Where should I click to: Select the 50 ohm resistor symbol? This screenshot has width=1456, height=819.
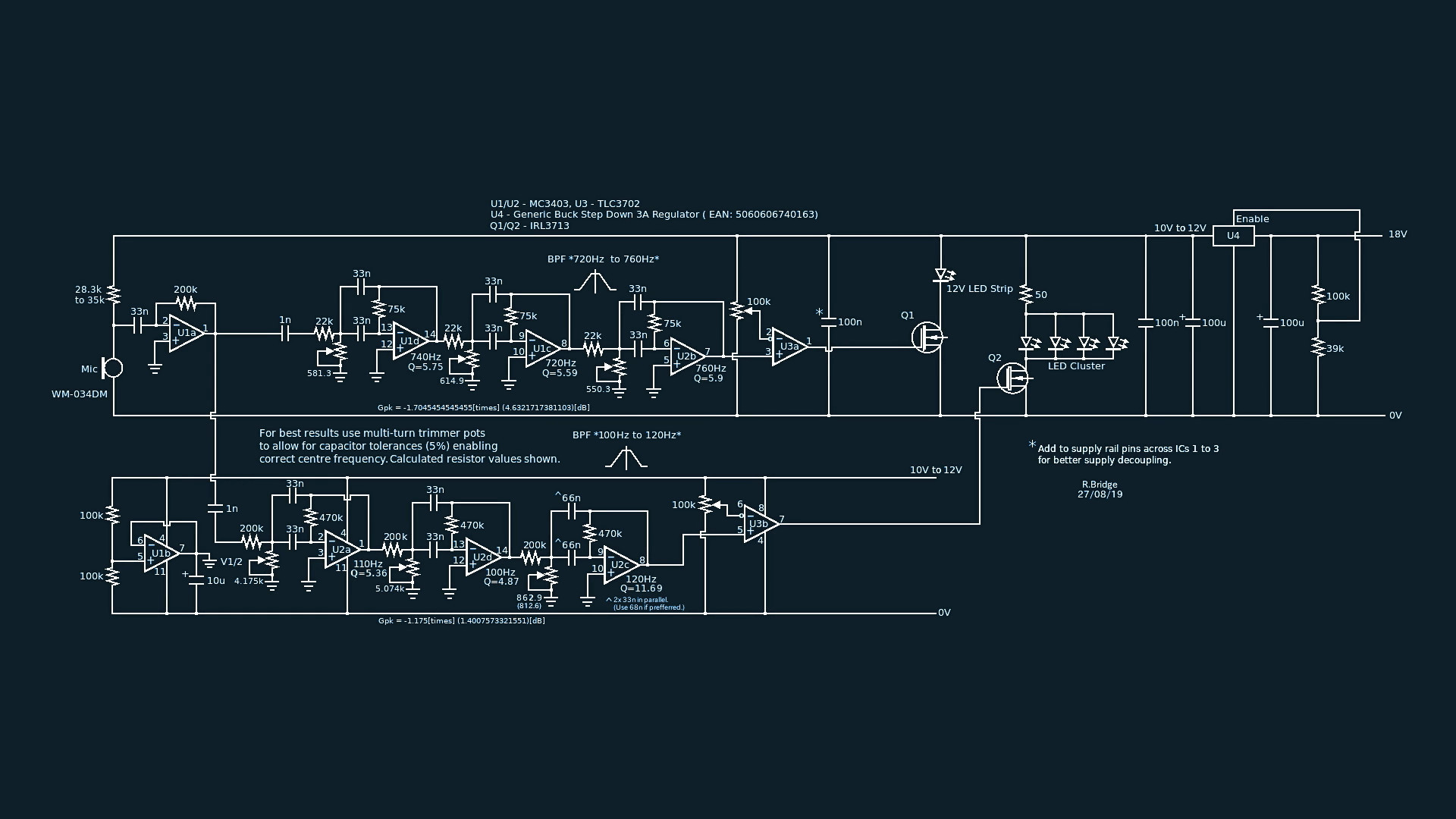pyautogui.click(x=1026, y=294)
